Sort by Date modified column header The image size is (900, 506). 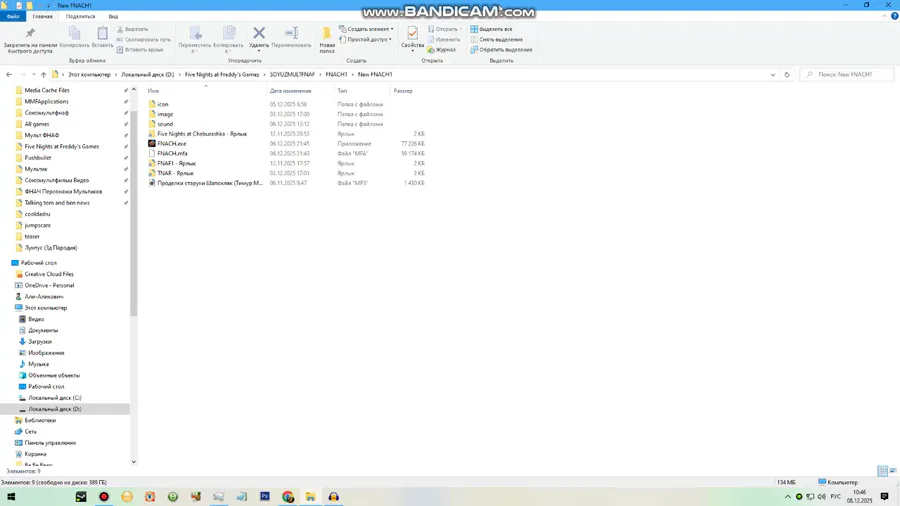click(290, 91)
